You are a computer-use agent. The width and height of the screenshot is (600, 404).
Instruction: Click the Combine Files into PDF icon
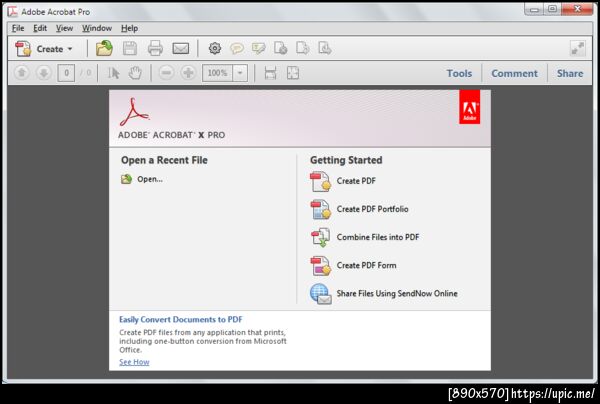point(320,237)
